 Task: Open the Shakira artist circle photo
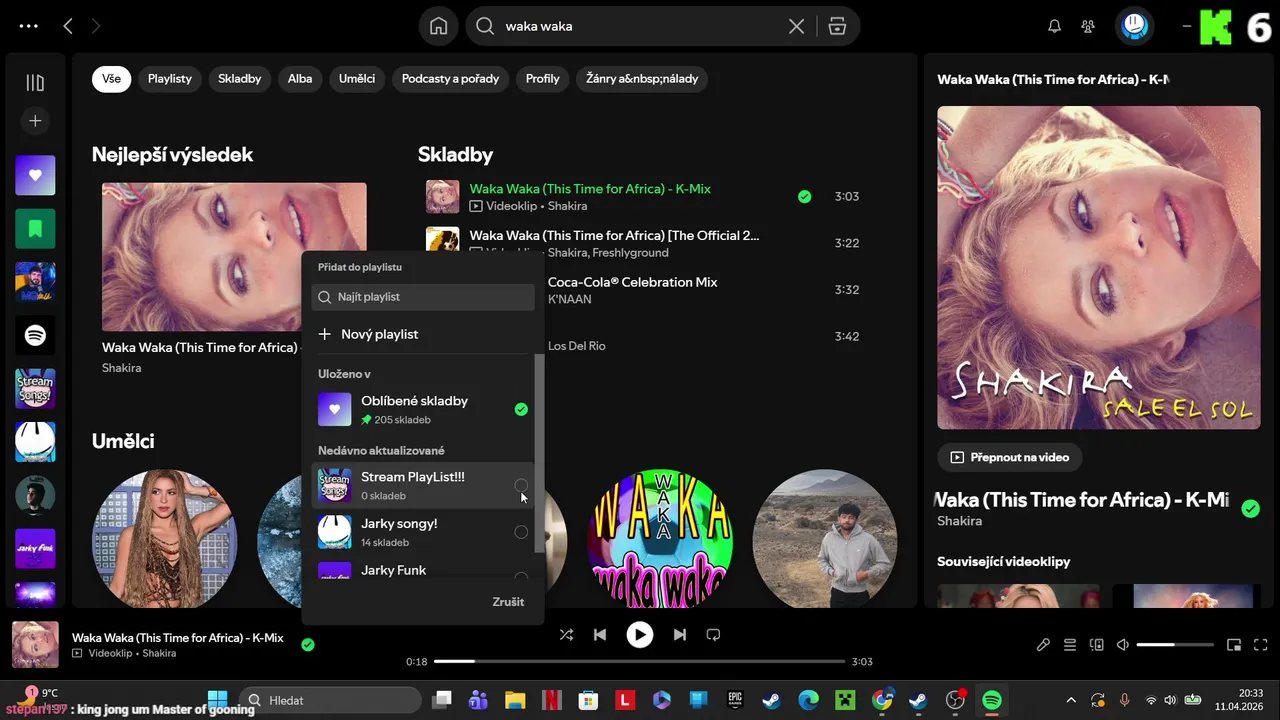(165, 540)
